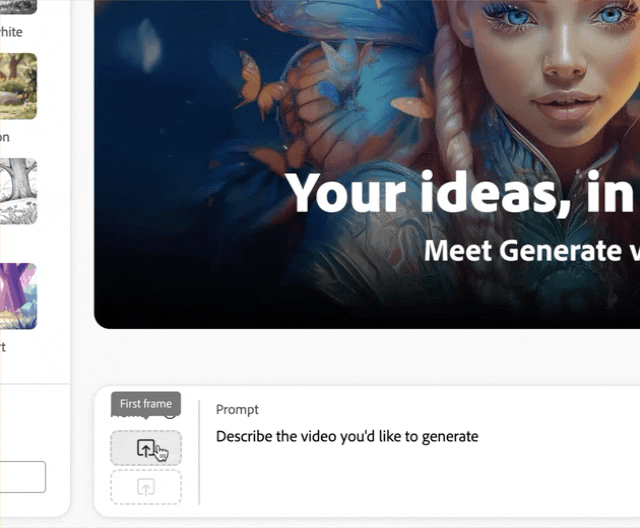The width and height of the screenshot is (640, 528).
Task: Select the pencil sketch tree style thumbnail
Action: tap(18, 191)
